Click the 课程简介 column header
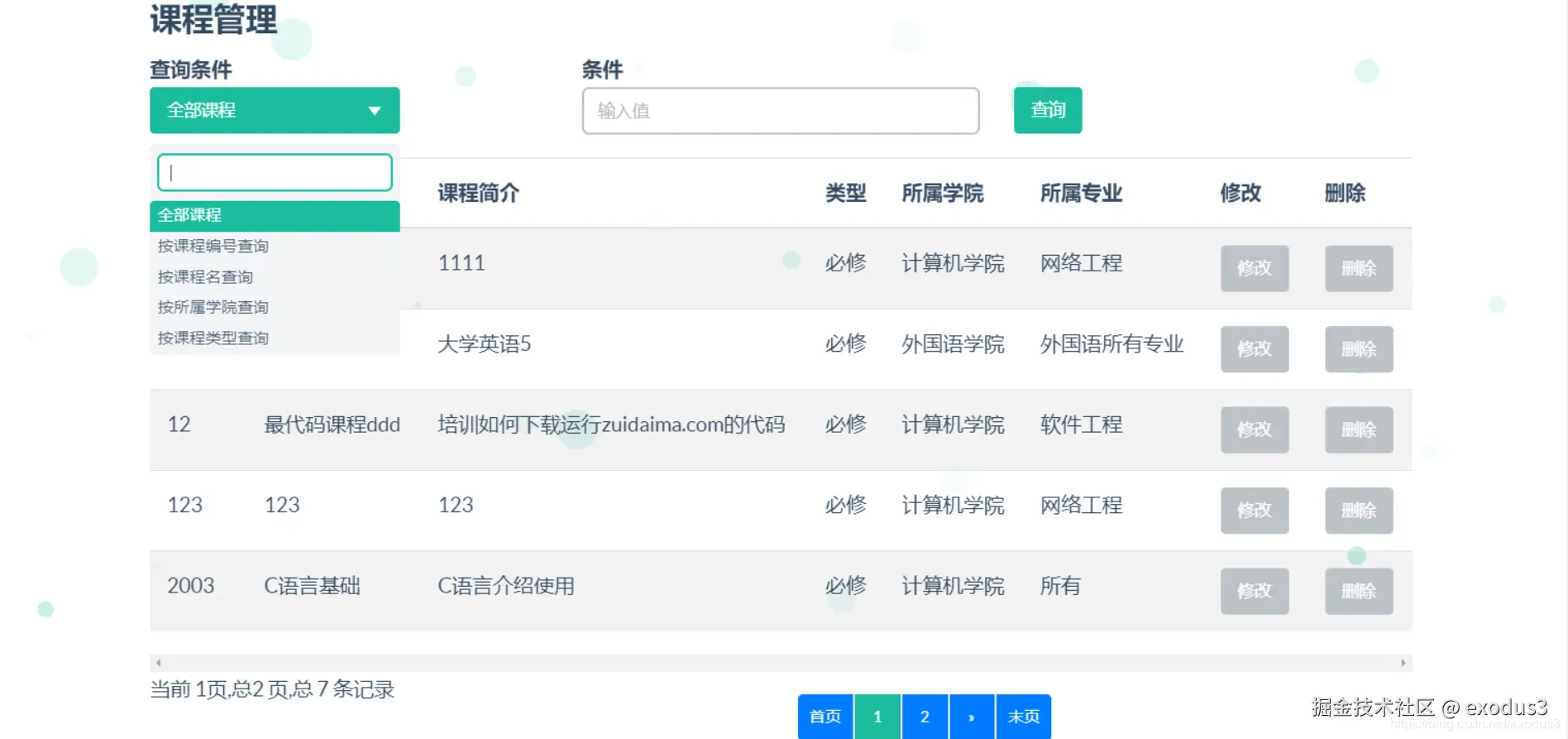The image size is (1568, 739). tap(479, 193)
